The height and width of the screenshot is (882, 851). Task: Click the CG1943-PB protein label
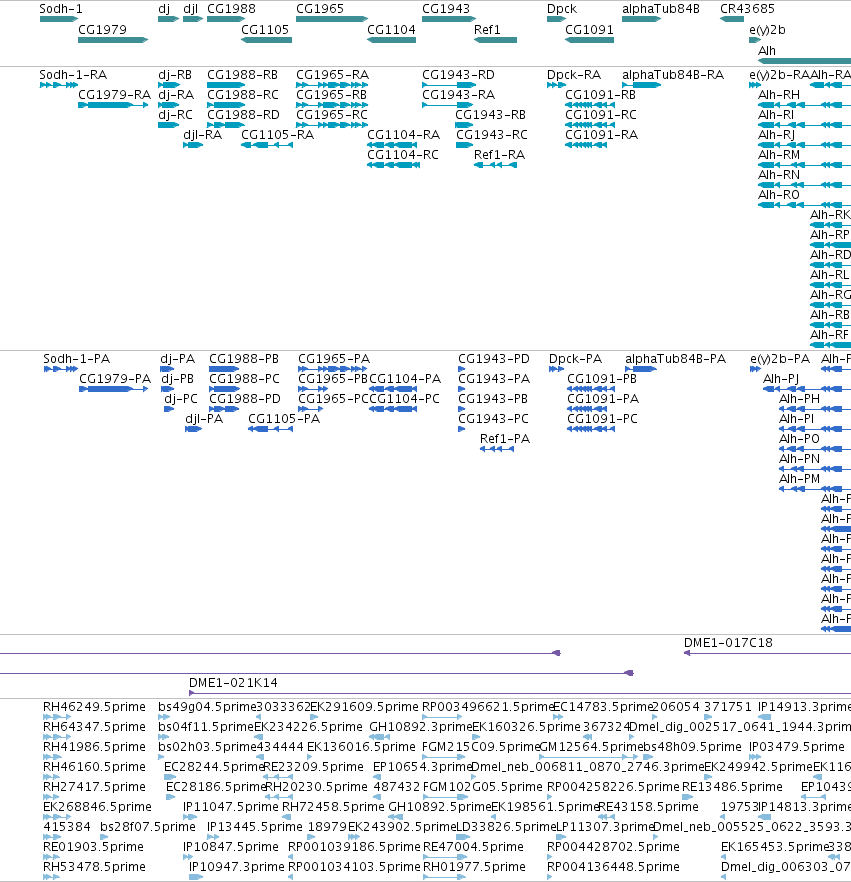(493, 399)
